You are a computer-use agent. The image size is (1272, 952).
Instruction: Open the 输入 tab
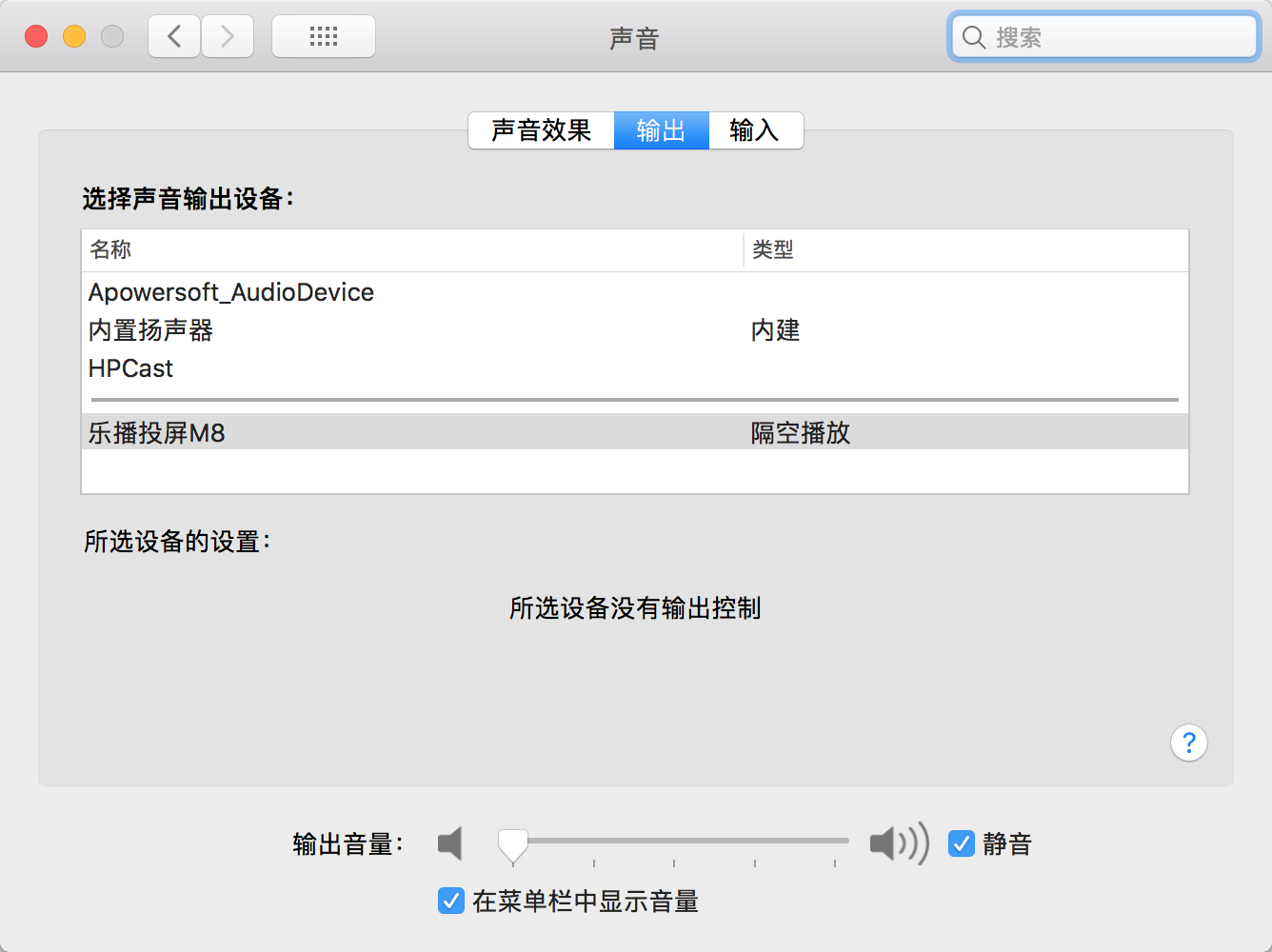point(756,130)
